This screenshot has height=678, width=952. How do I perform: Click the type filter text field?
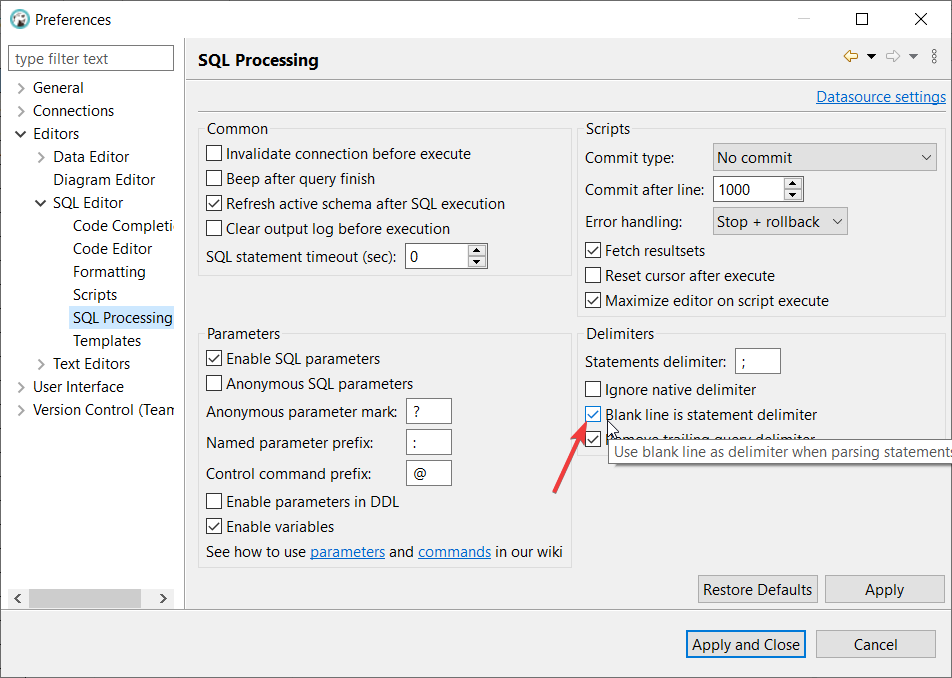pyautogui.click(x=90, y=57)
